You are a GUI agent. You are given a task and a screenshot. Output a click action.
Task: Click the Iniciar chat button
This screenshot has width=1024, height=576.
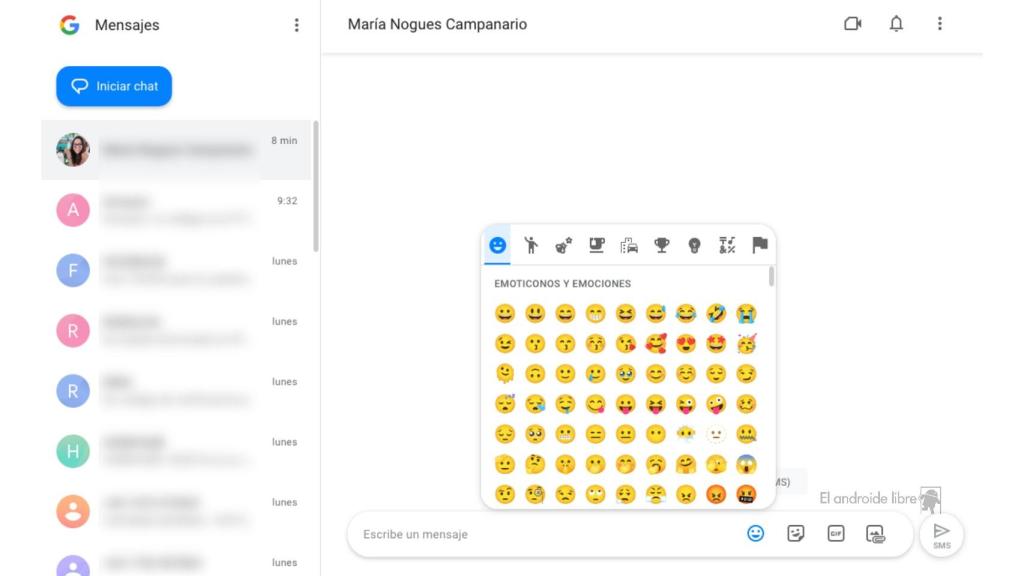114,86
